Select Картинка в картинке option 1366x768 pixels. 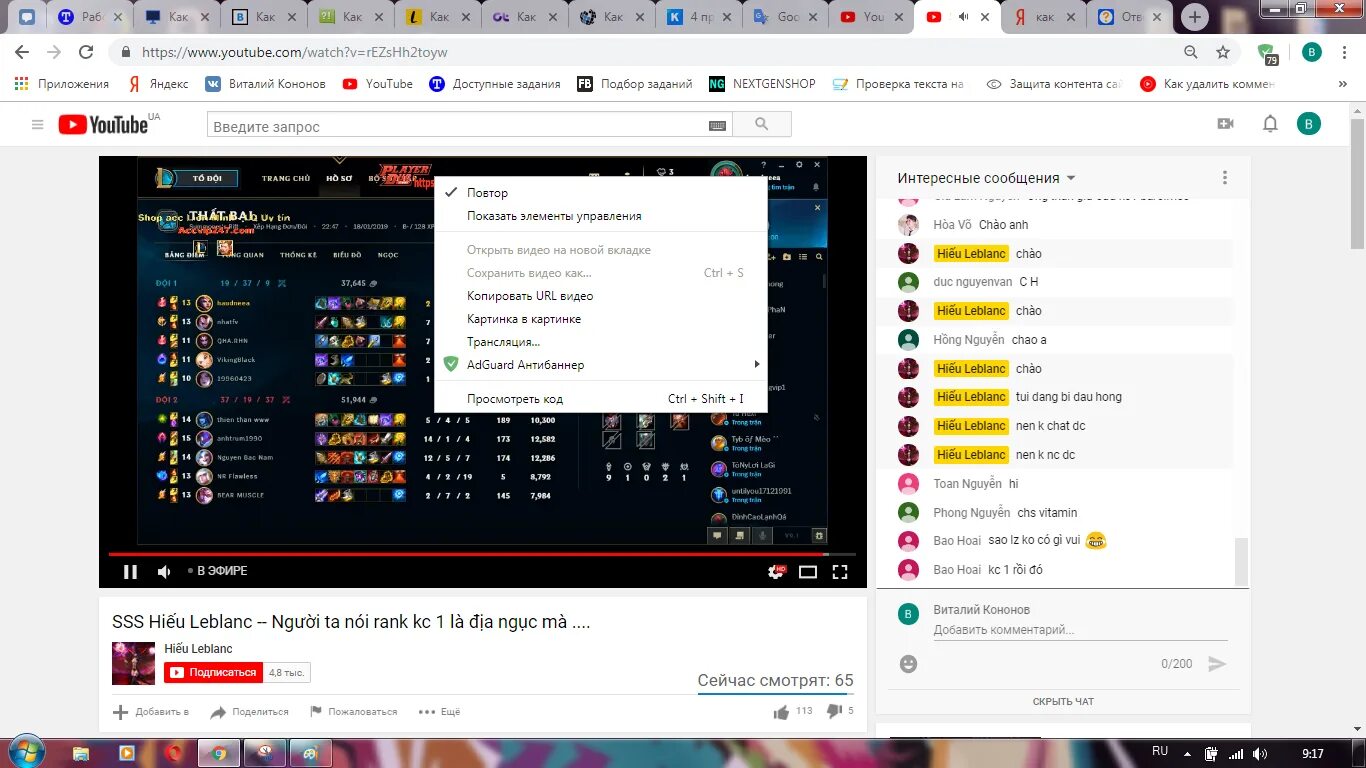click(x=600, y=319)
